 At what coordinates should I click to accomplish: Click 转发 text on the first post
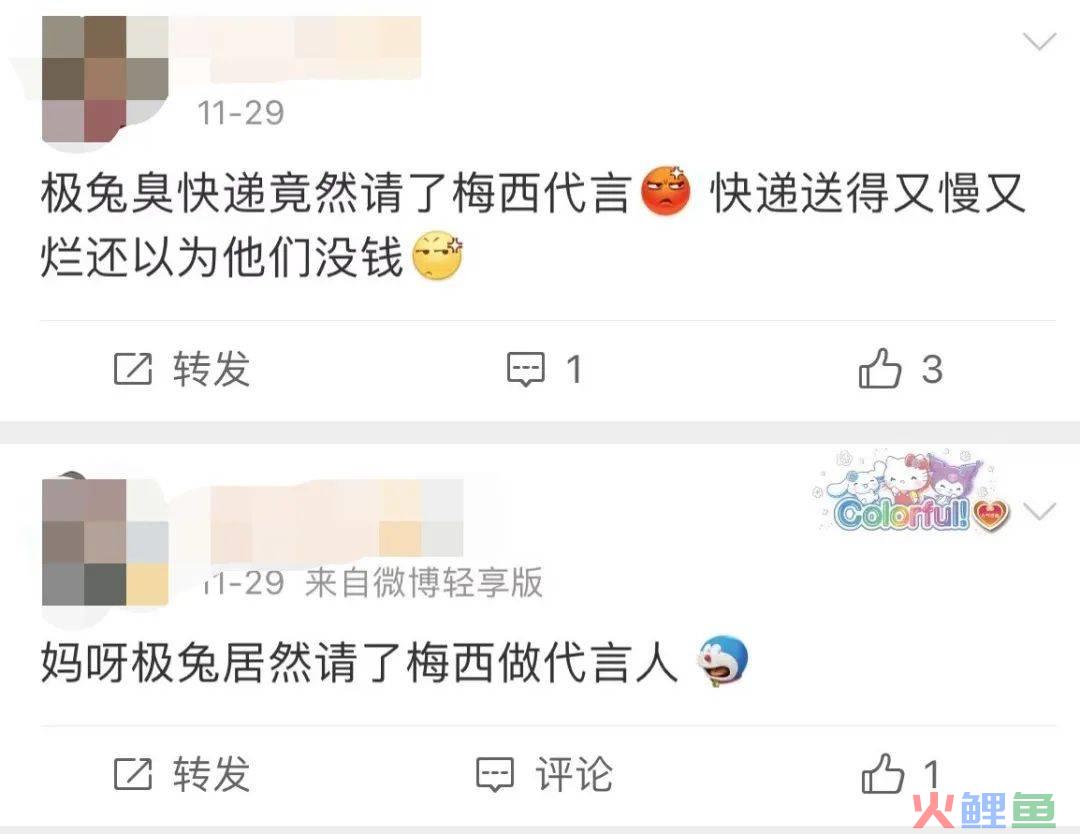(x=211, y=368)
